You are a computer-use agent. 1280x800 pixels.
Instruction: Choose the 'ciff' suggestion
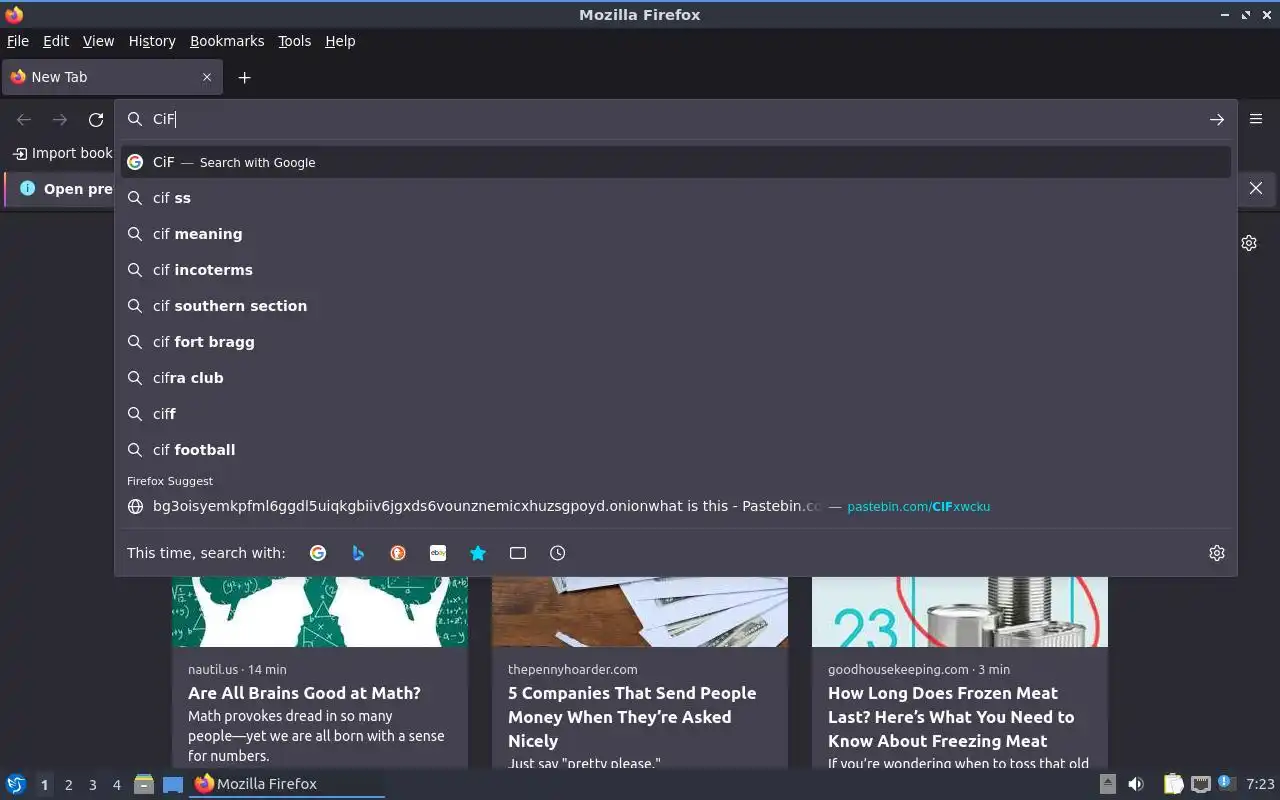point(676,414)
